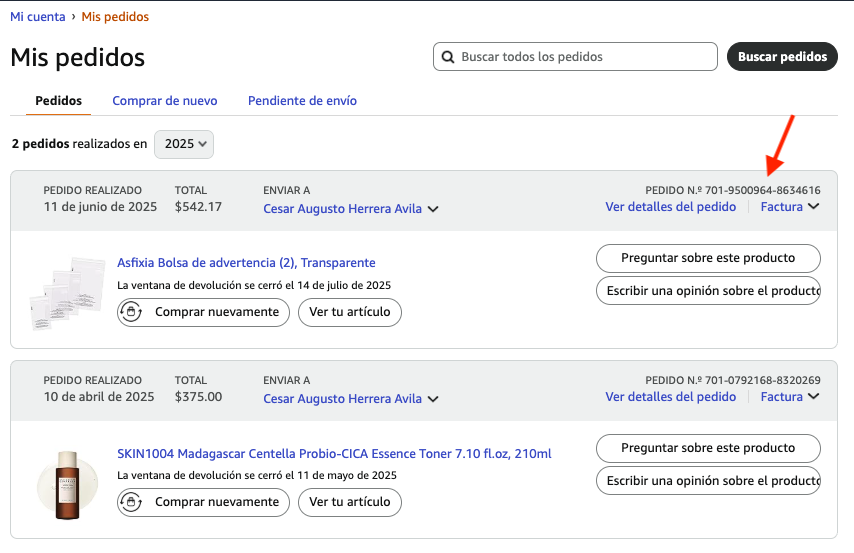Click Comprar nuevamente for Asfixia Bolsa
Image resolution: width=854 pixels, height=553 pixels.
tap(203, 312)
